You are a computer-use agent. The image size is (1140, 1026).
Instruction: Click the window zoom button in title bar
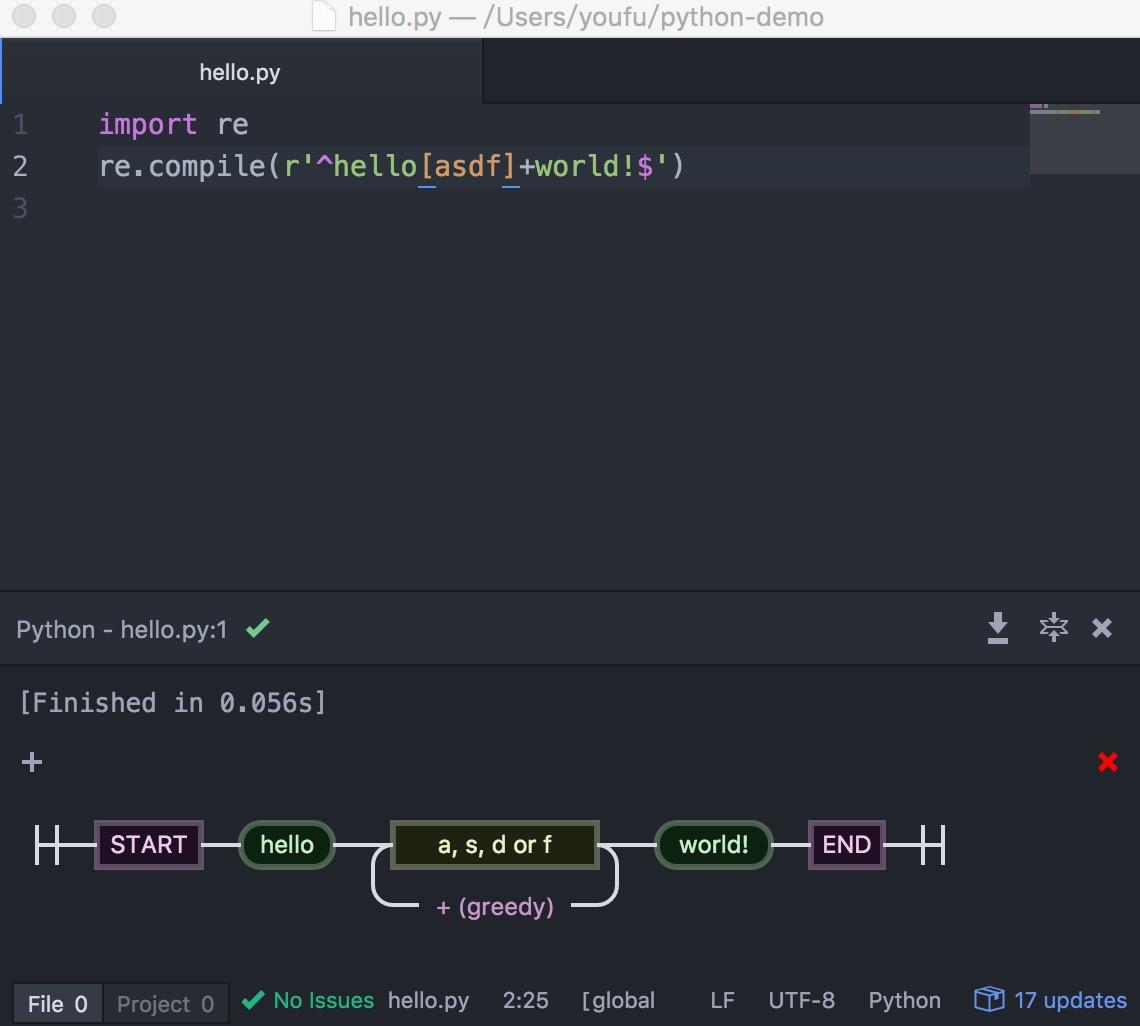click(x=104, y=15)
